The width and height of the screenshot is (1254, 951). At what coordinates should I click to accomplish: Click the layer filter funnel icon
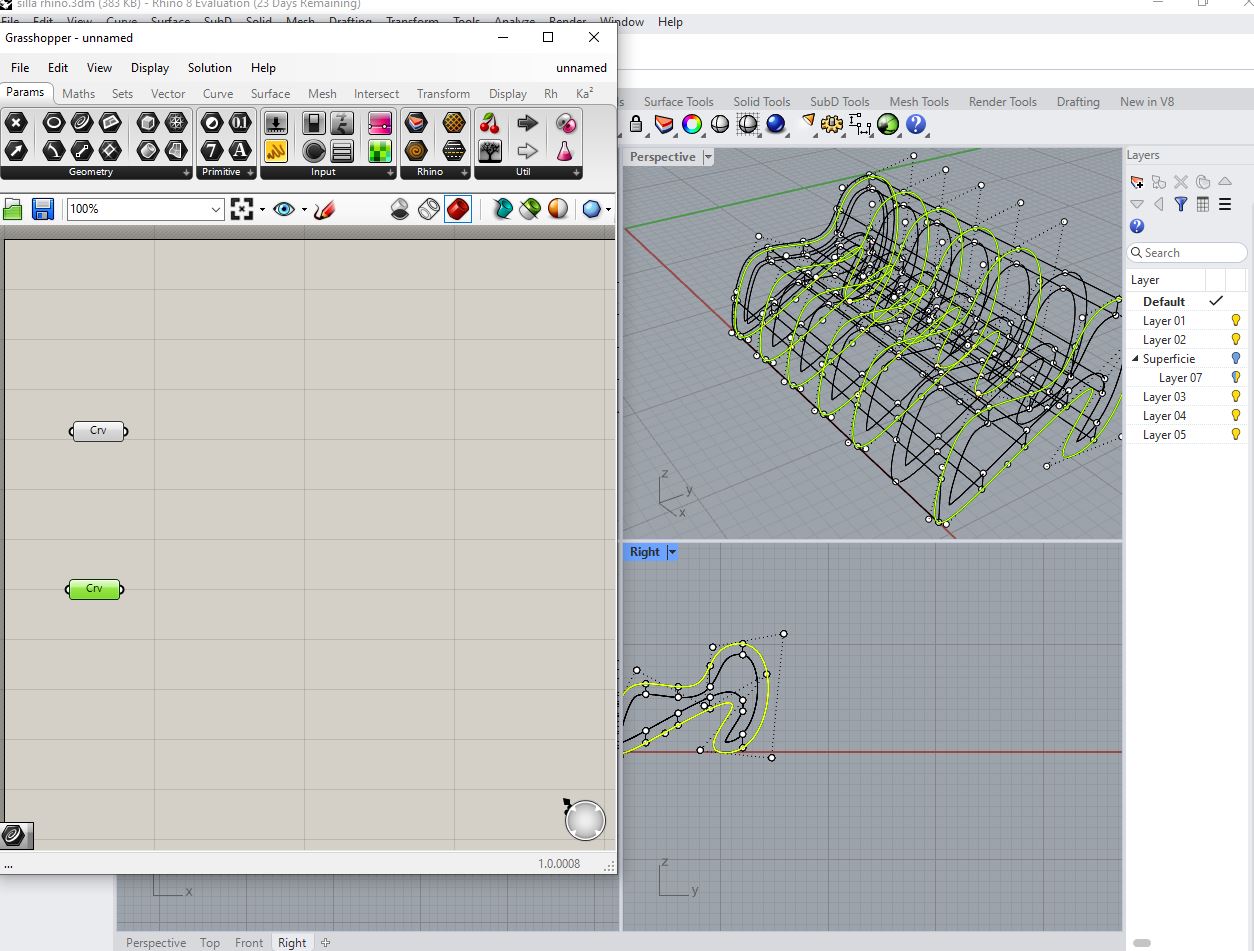tap(1180, 203)
